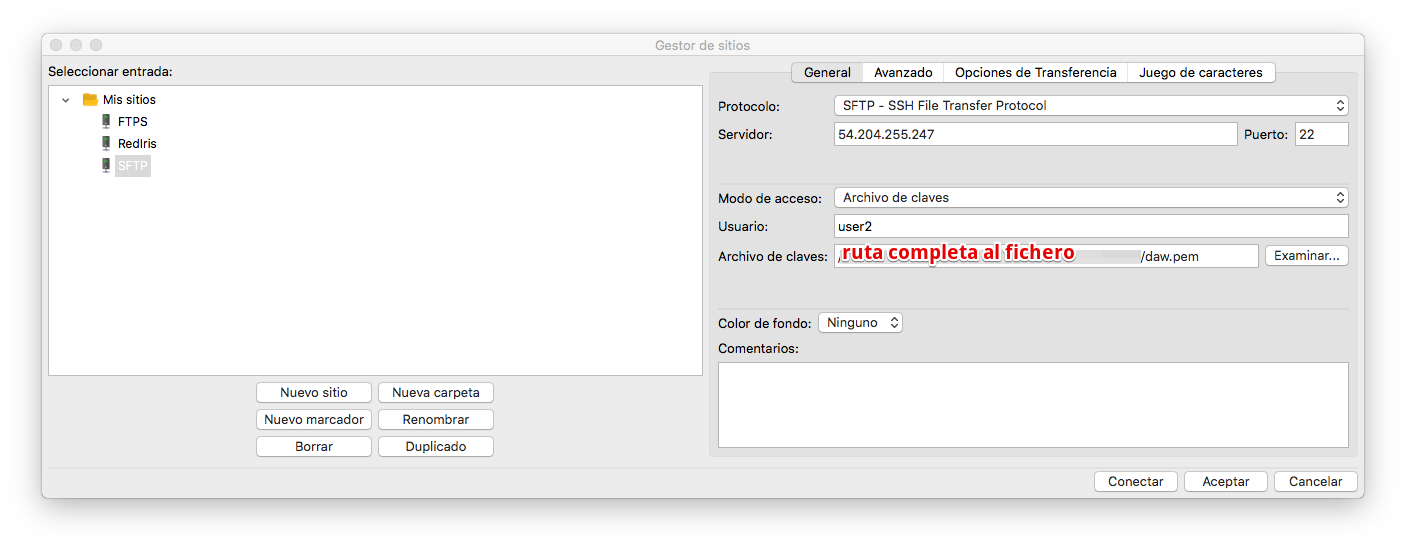The image size is (1406, 548).
Task: Click the Mis sitios folder icon
Action: click(x=90, y=99)
